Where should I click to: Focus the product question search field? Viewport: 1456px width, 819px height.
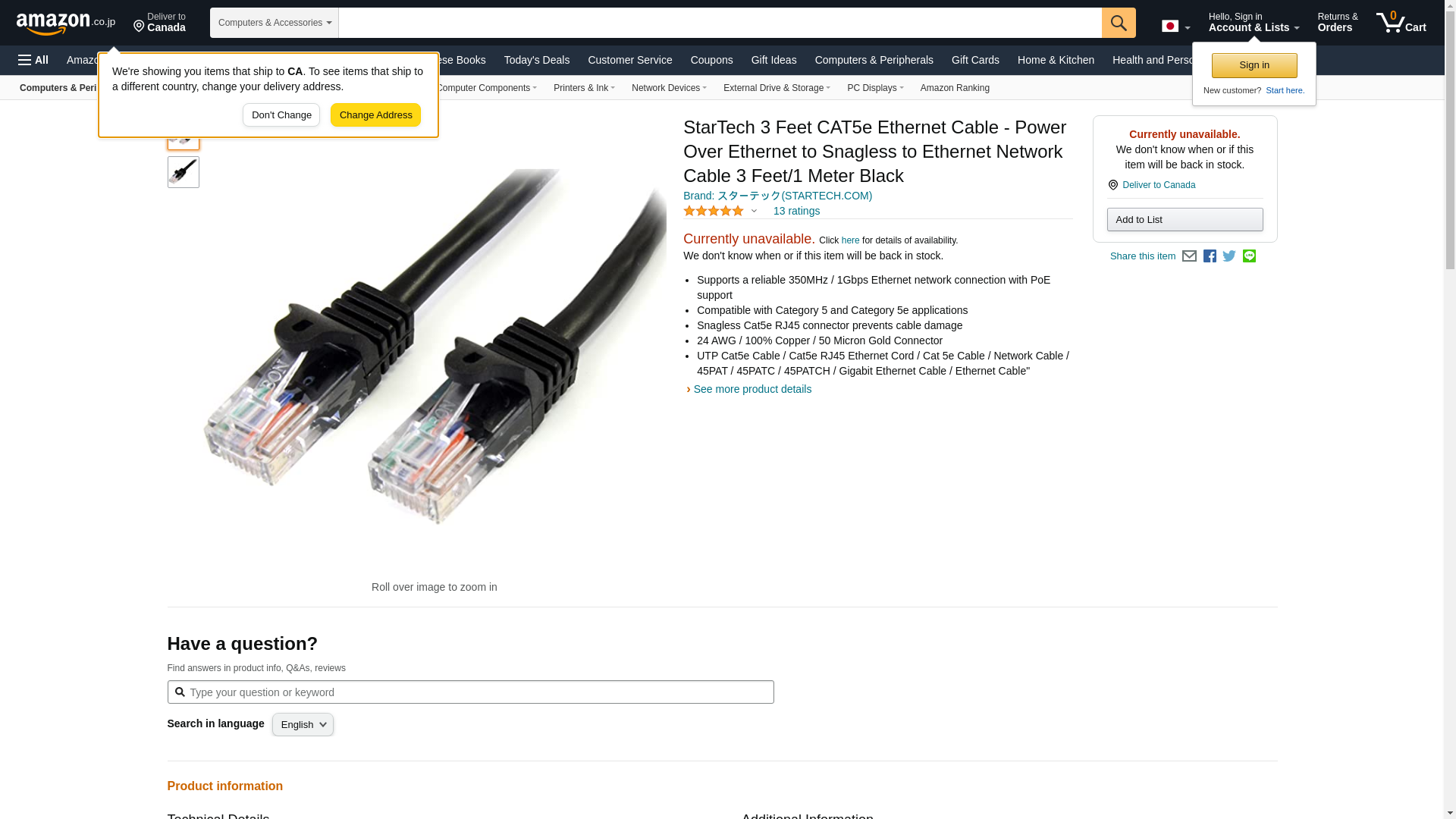click(x=471, y=692)
